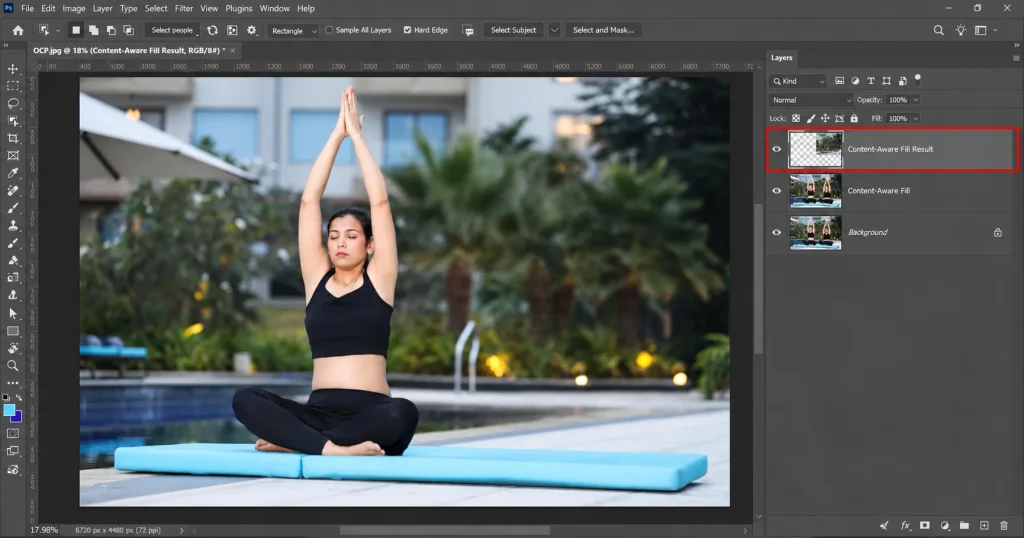Select the Frame tool
Viewport: 1024px width, 538px height.
click(x=12, y=155)
